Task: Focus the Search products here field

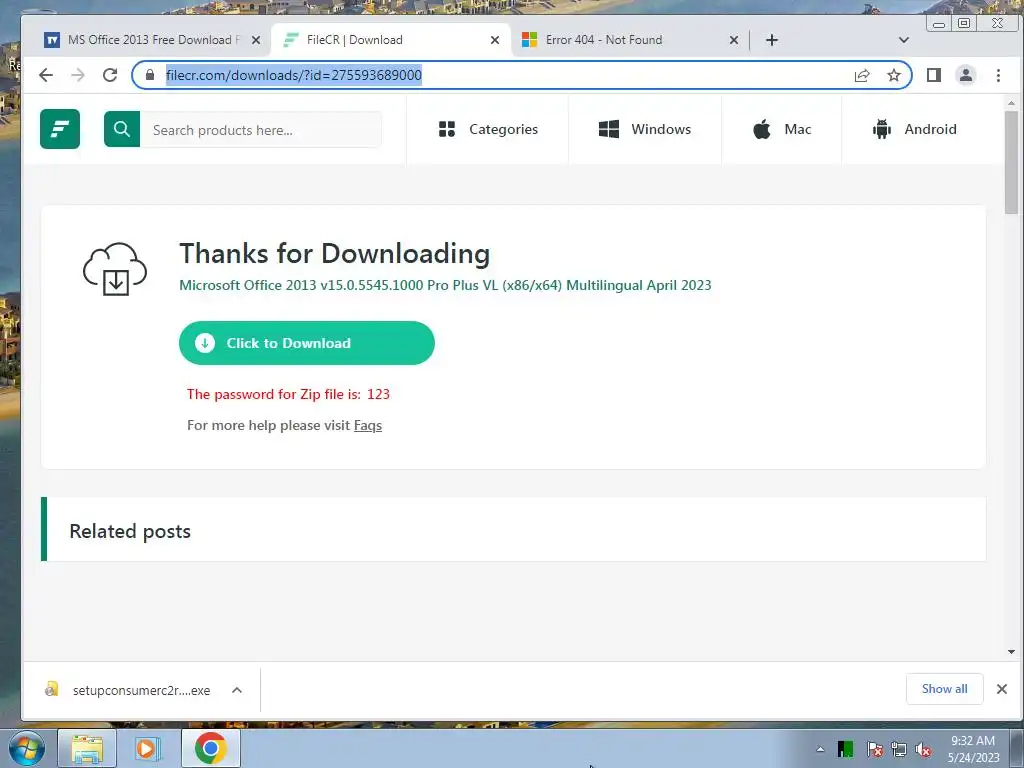Action: (261, 130)
